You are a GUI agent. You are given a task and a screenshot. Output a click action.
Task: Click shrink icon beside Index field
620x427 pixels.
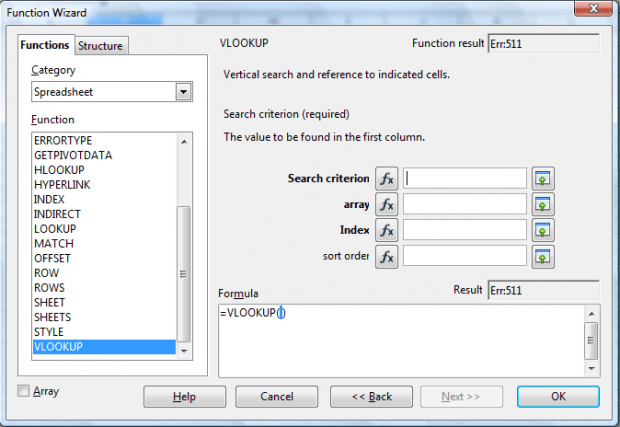click(x=543, y=230)
